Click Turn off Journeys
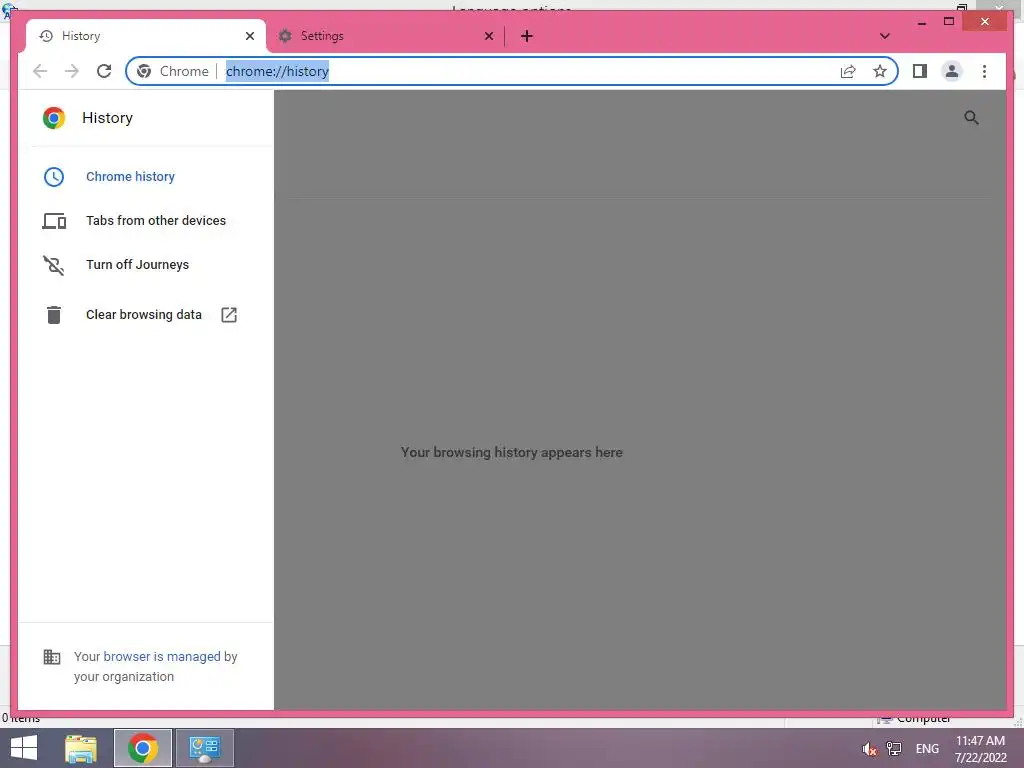 tap(137, 264)
